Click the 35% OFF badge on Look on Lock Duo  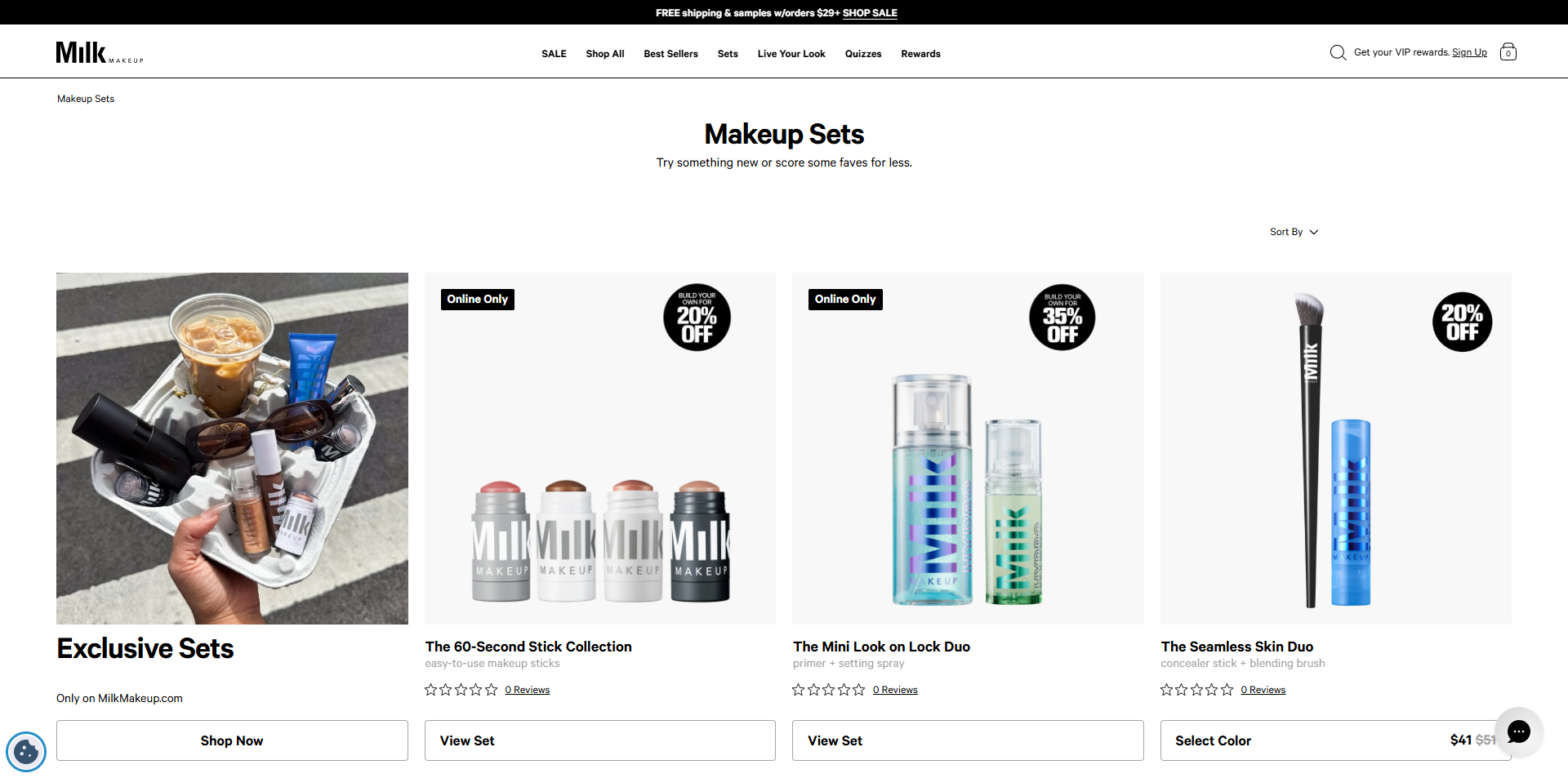1062,317
